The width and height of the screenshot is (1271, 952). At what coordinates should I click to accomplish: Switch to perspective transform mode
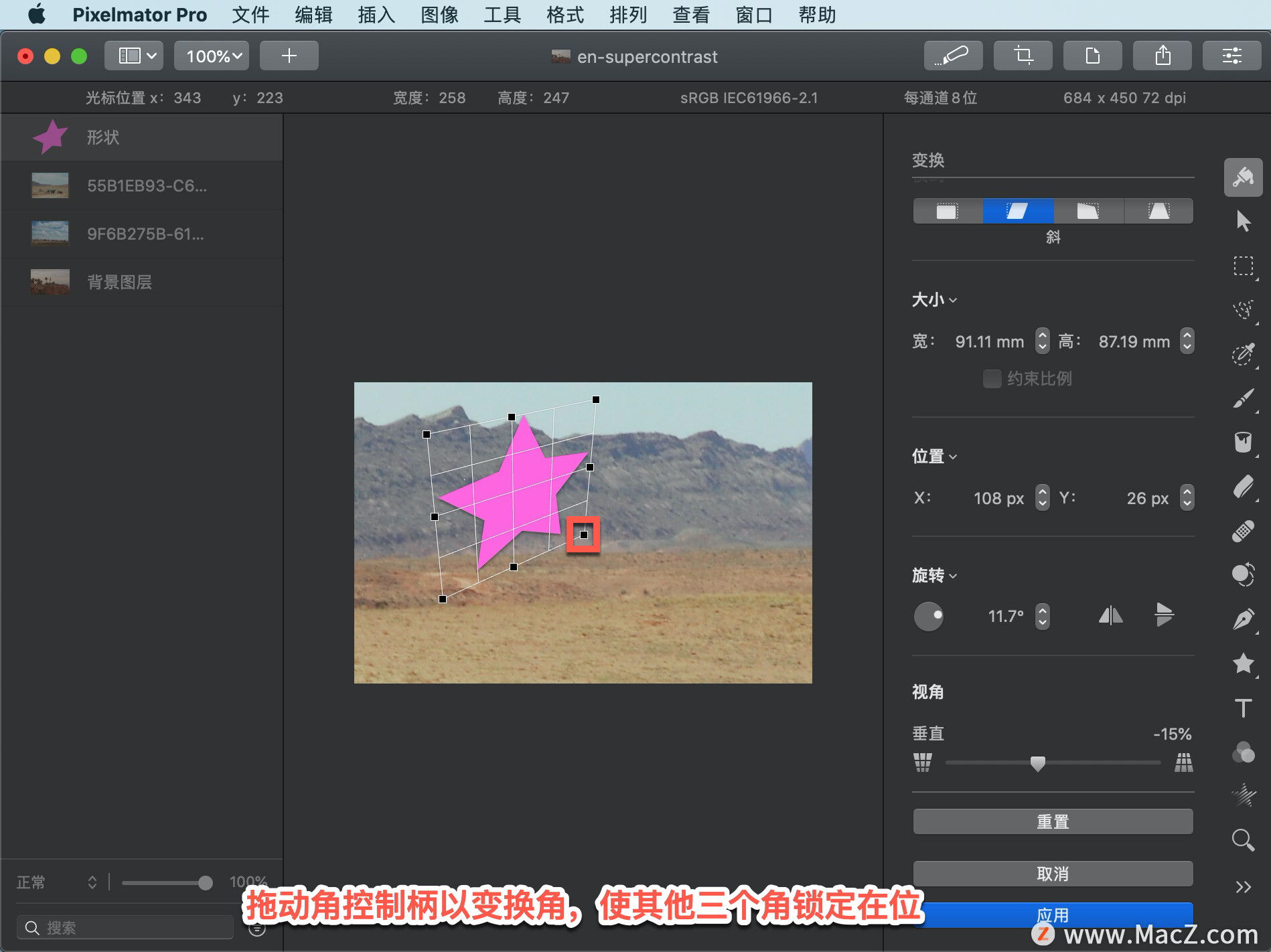click(x=1158, y=211)
